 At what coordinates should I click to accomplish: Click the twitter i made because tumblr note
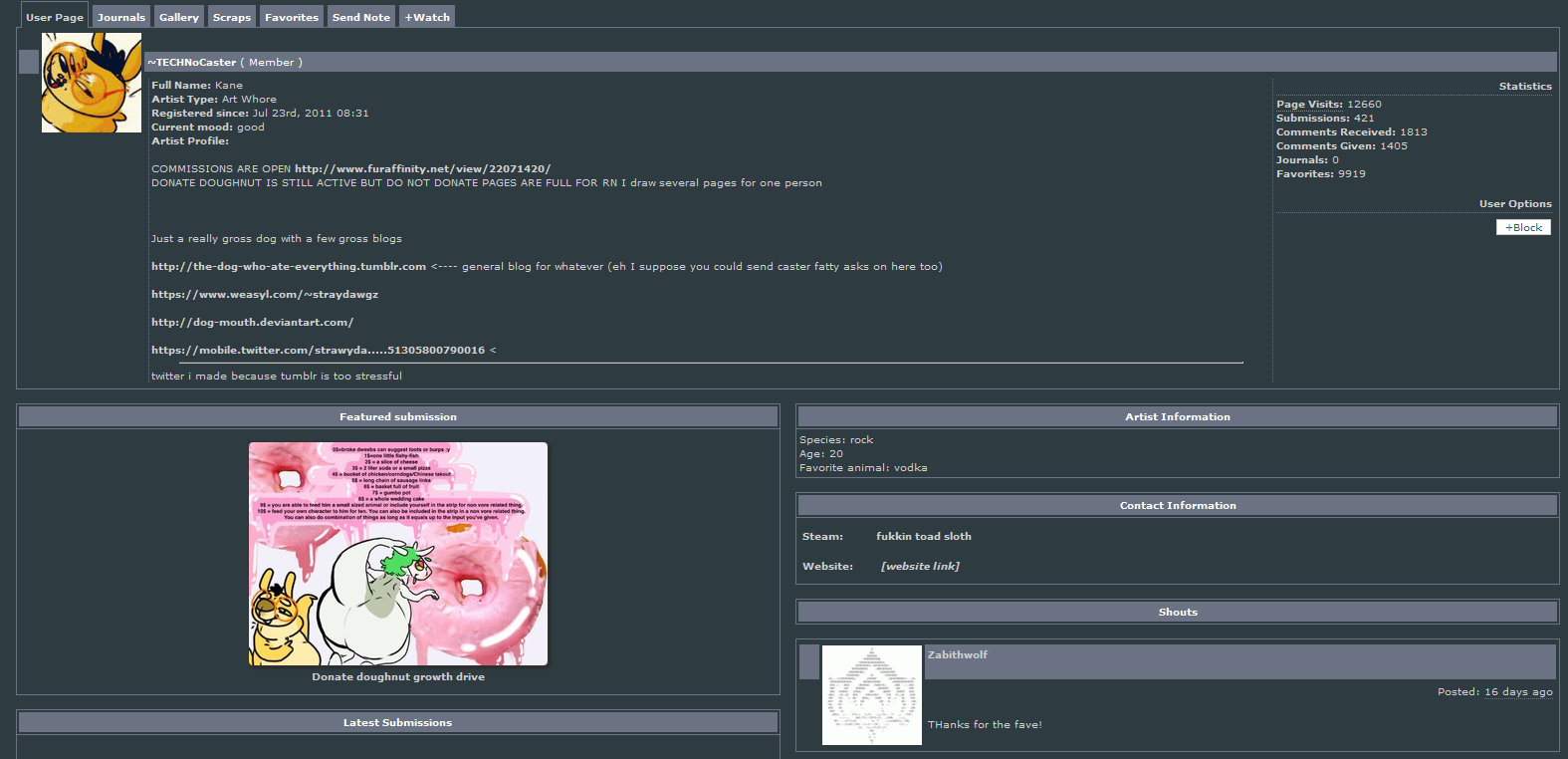(277, 377)
